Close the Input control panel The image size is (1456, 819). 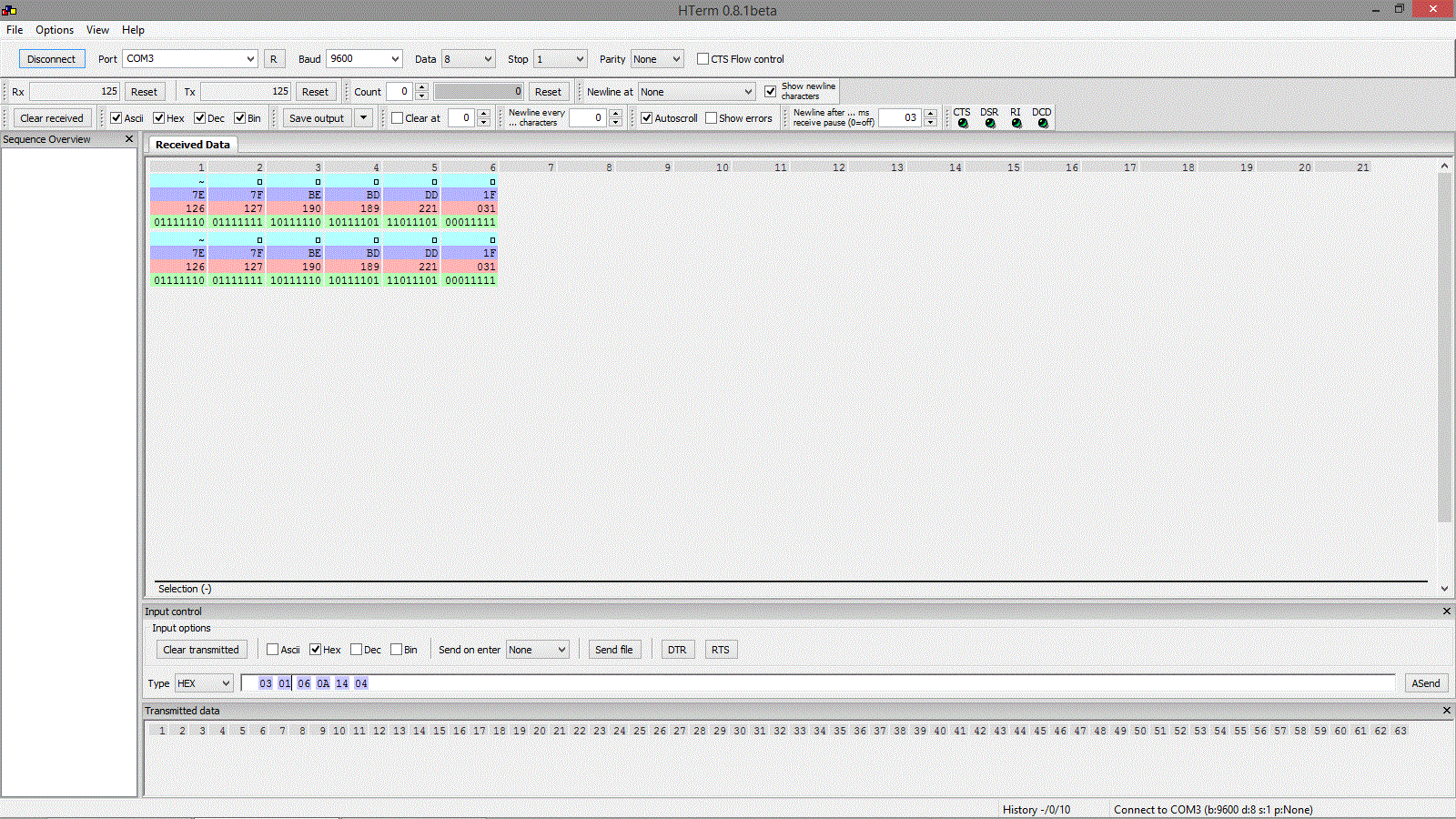click(x=1447, y=612)
